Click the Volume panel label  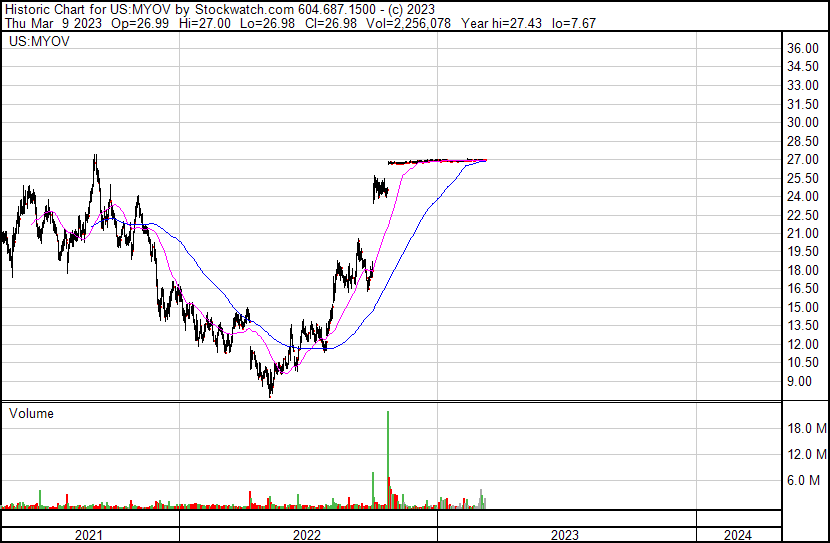(31, 413)
